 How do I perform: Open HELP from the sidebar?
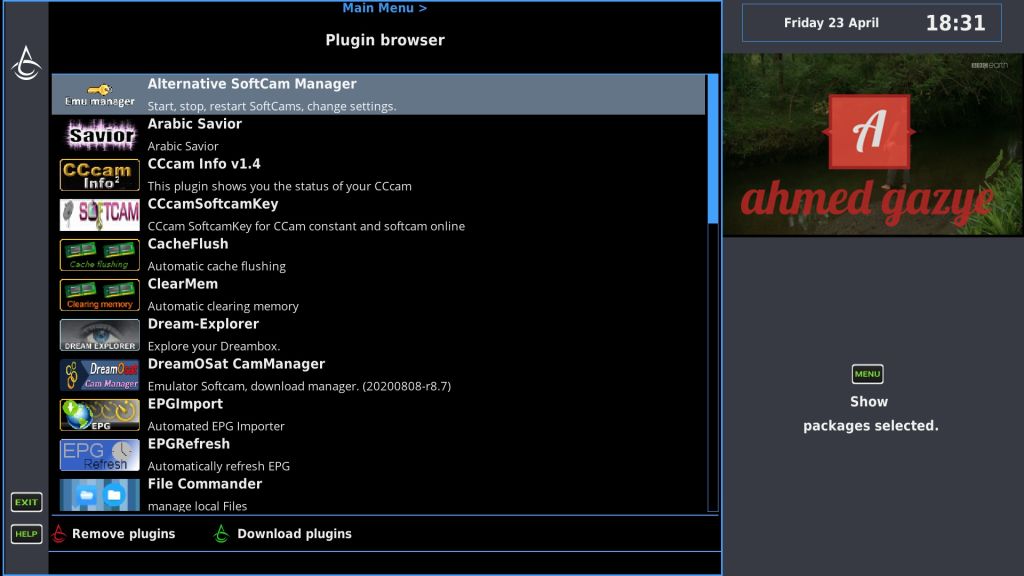[26, 534]
